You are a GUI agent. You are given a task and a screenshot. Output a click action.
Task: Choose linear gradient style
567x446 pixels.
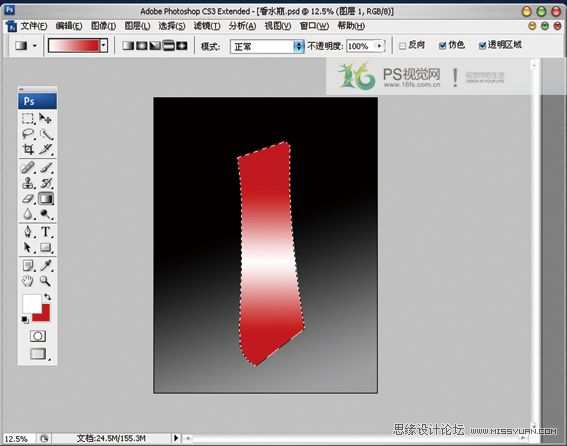pos(128,46)
